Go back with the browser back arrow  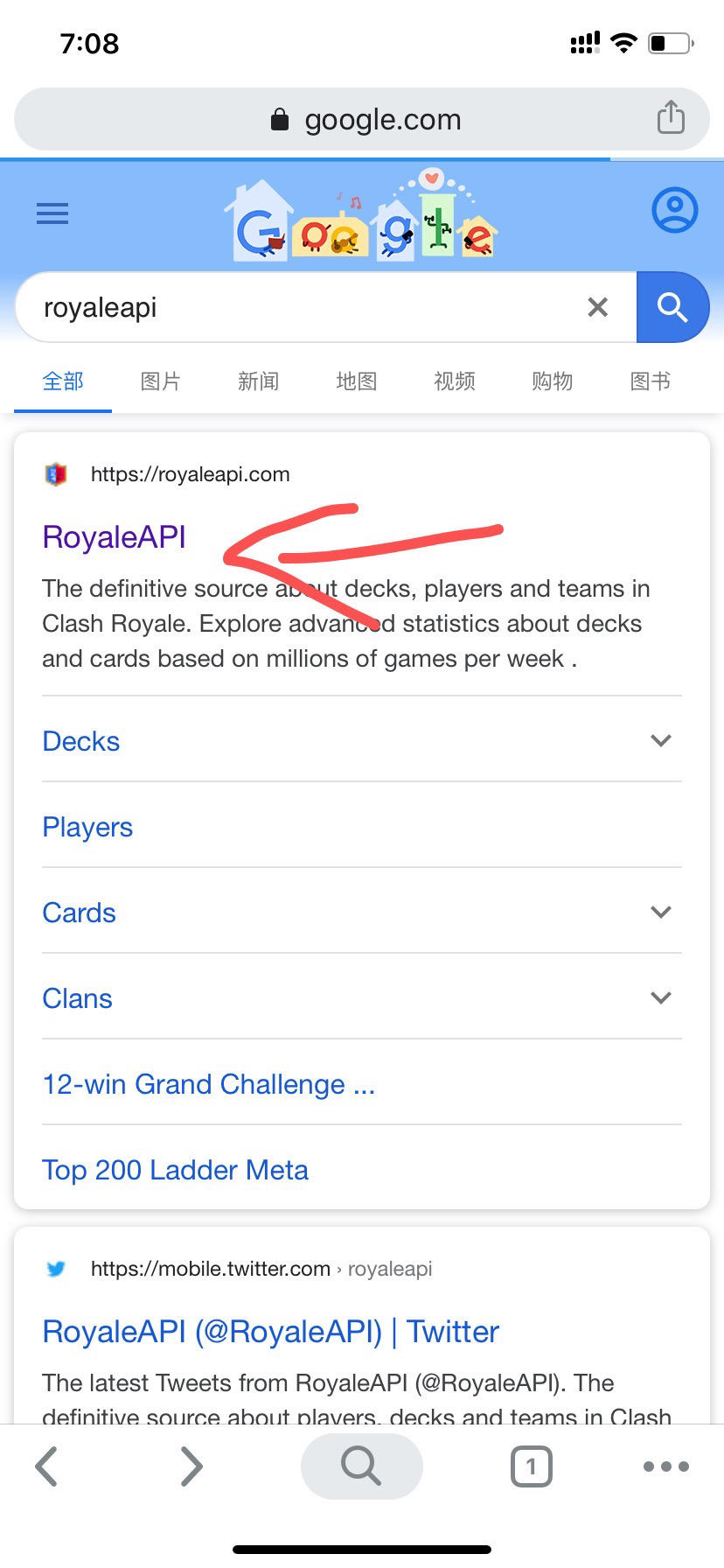click(47, 1466)
